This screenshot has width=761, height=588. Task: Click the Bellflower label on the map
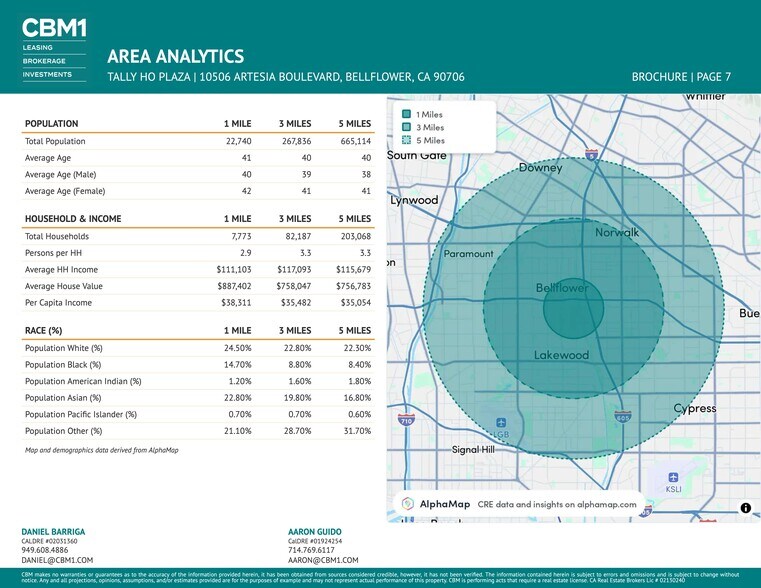tap(562, 288)
